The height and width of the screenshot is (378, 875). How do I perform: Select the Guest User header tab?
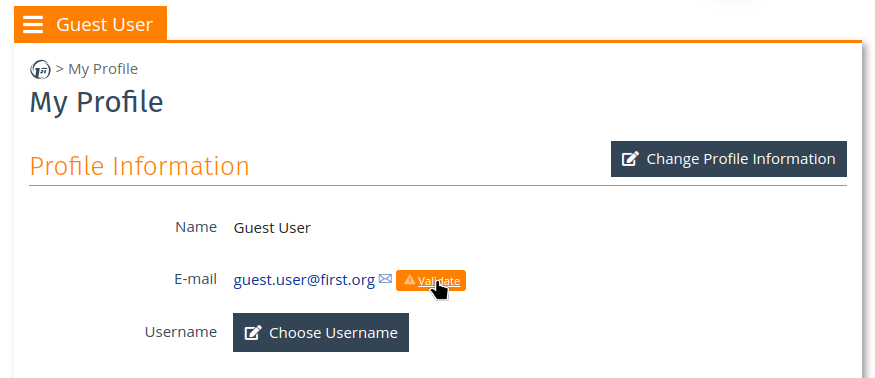point(90,24)
